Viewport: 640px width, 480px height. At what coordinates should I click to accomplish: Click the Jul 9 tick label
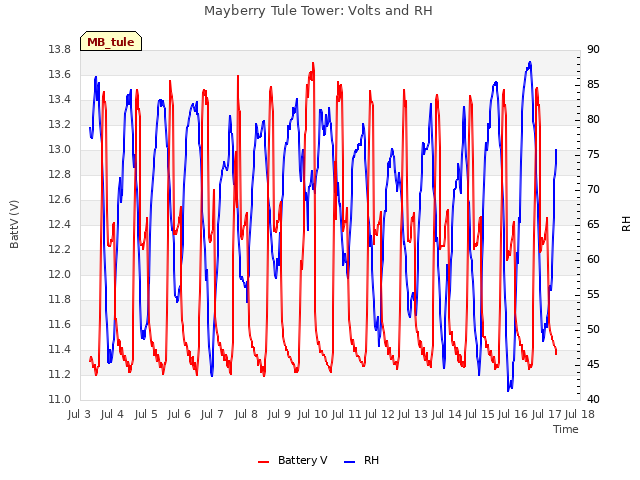(279, 414)
